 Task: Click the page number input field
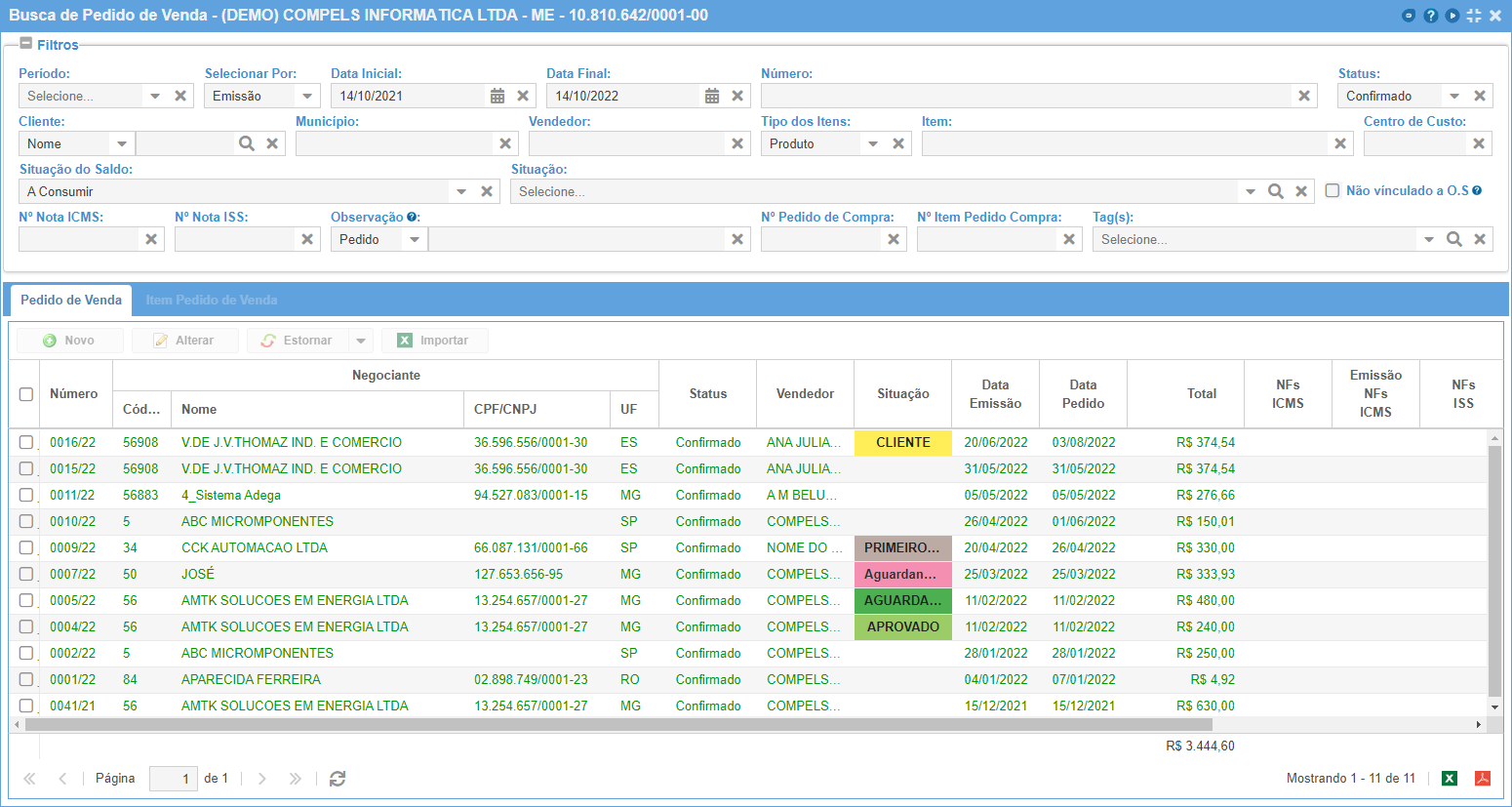(x=174, y=779)
